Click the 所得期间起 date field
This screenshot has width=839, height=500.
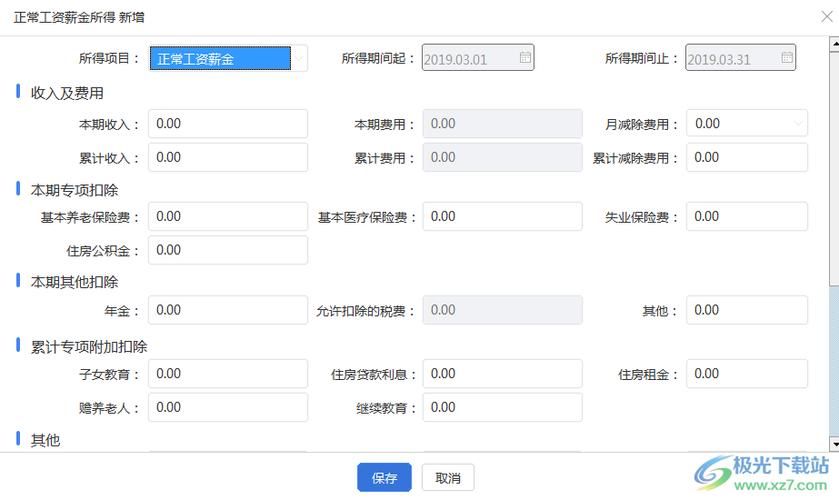click(x=478, y=58)
